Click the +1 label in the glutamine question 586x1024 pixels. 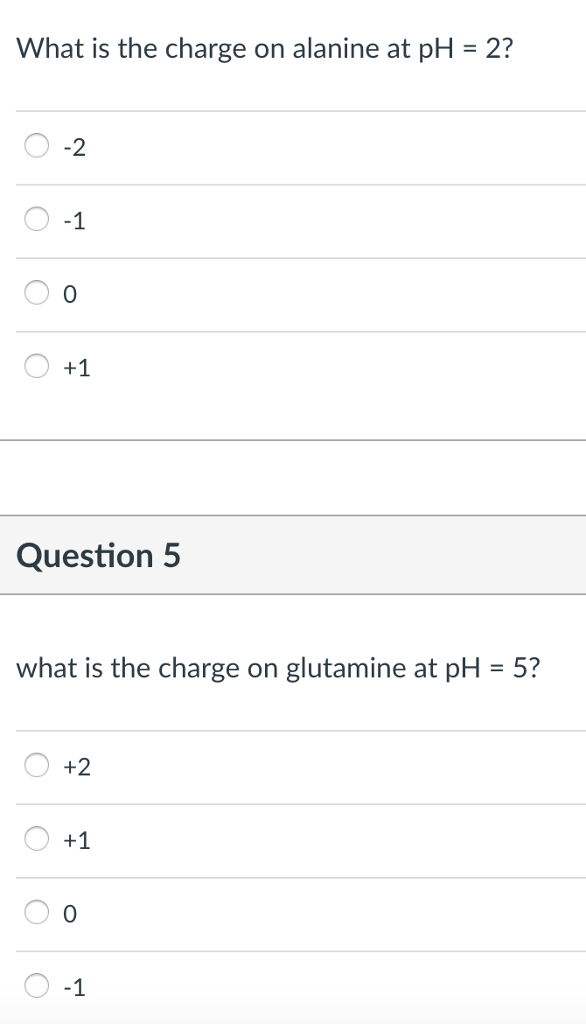click(x=76, y=840)
